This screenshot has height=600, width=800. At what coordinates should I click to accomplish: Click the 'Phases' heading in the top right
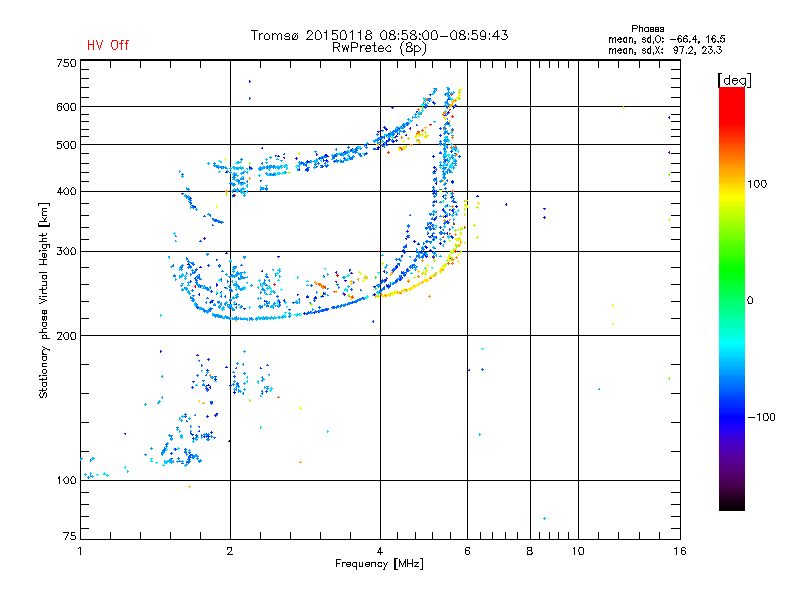[647, 29]
